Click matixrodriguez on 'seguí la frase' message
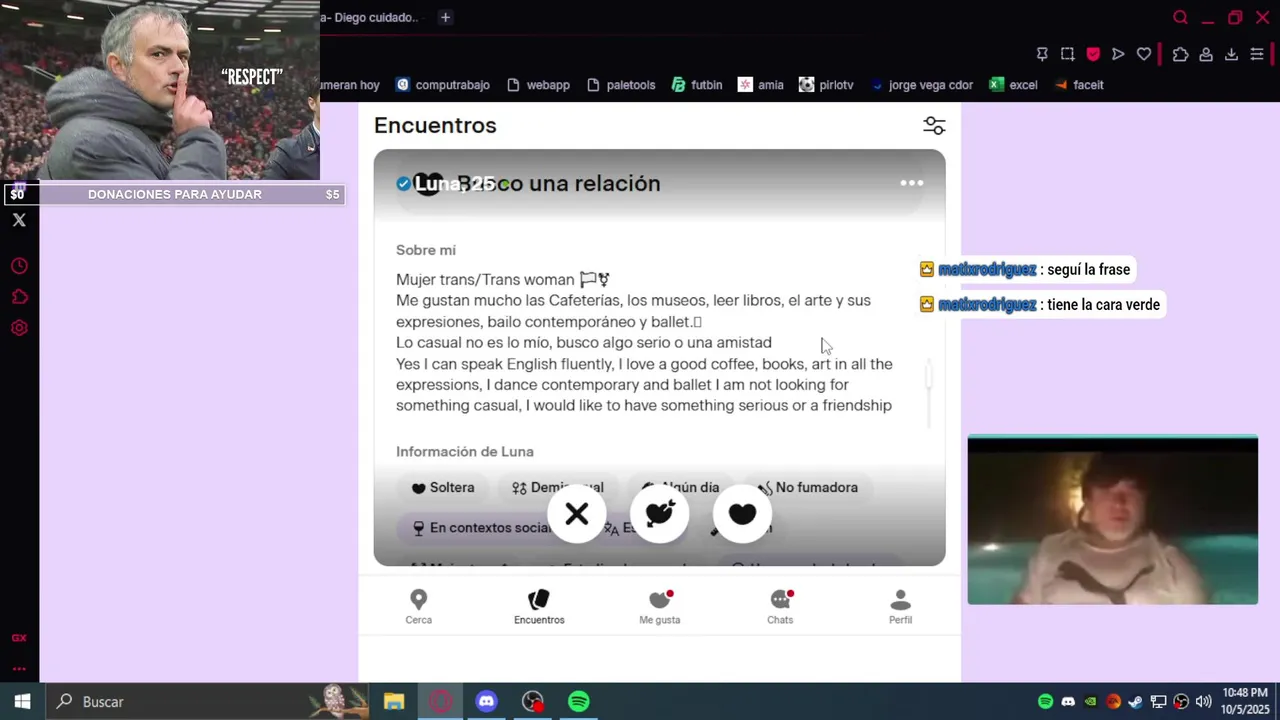 987,270
